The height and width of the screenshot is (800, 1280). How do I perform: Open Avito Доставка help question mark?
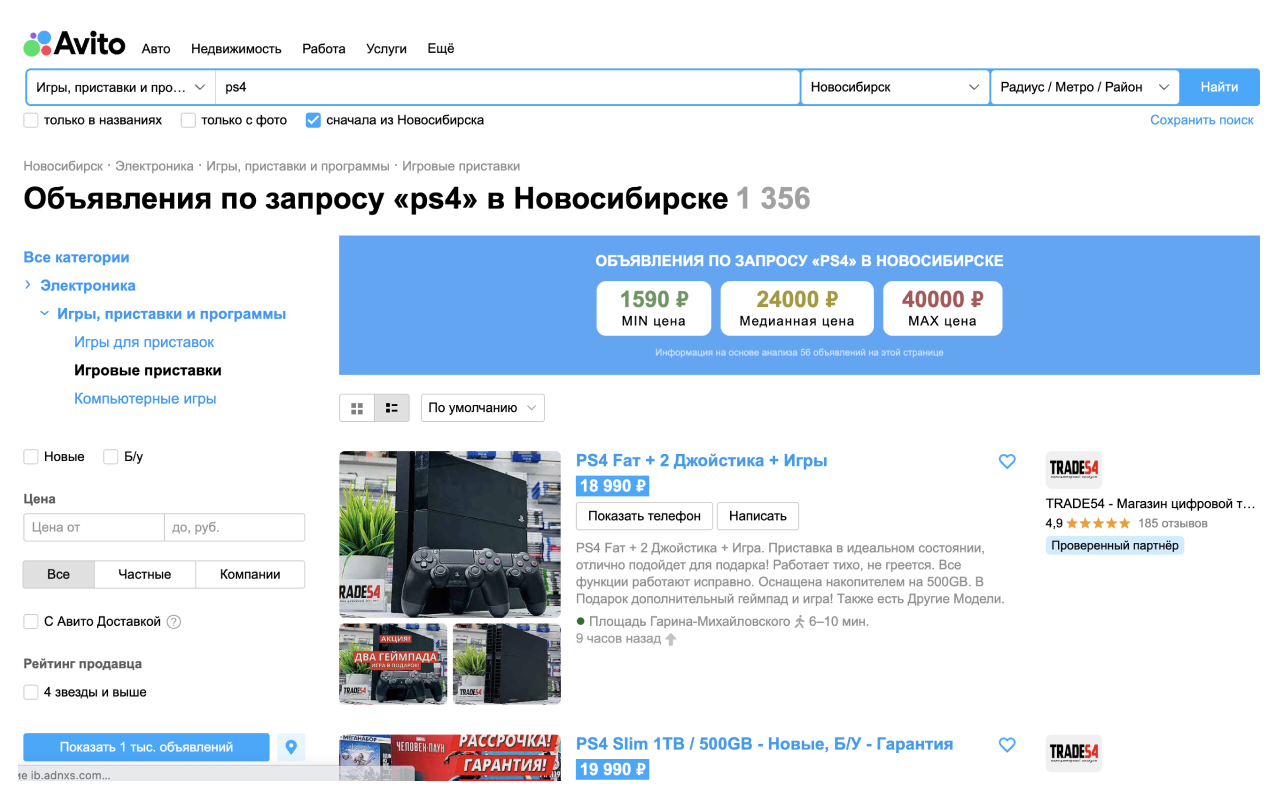[174, 622]
